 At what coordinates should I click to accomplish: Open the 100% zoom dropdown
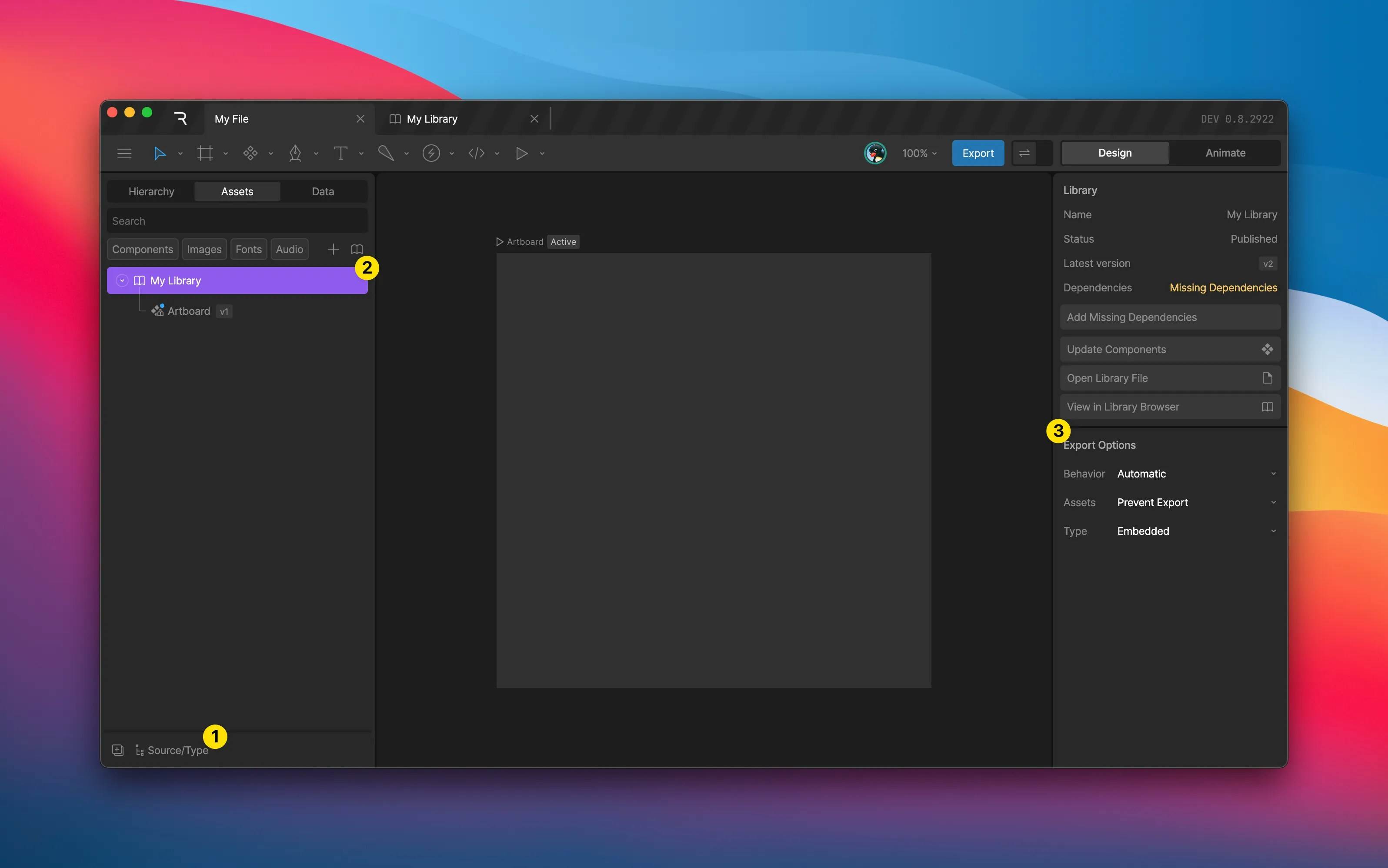[x=919, y=153]
